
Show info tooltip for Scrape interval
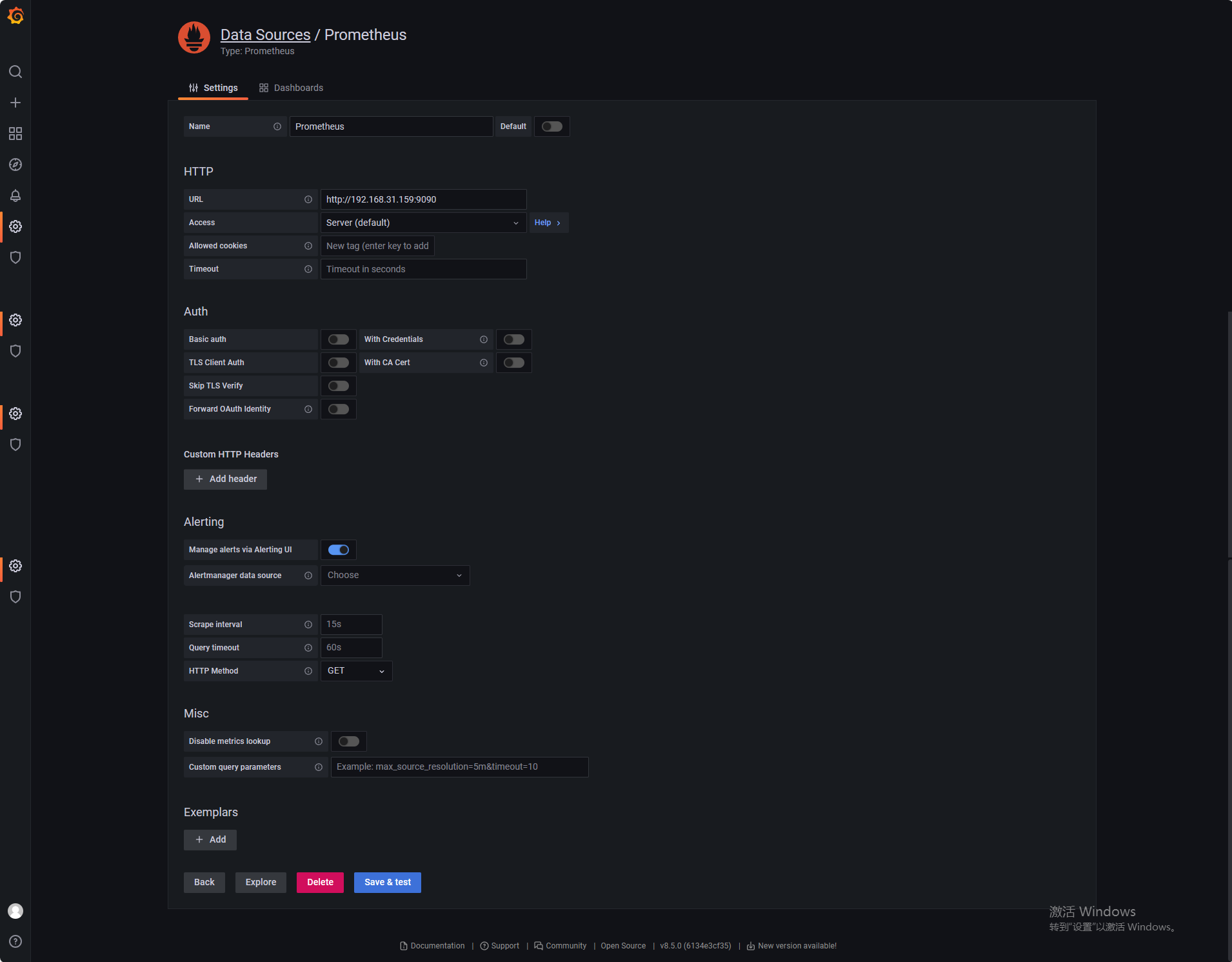[308, 625]
